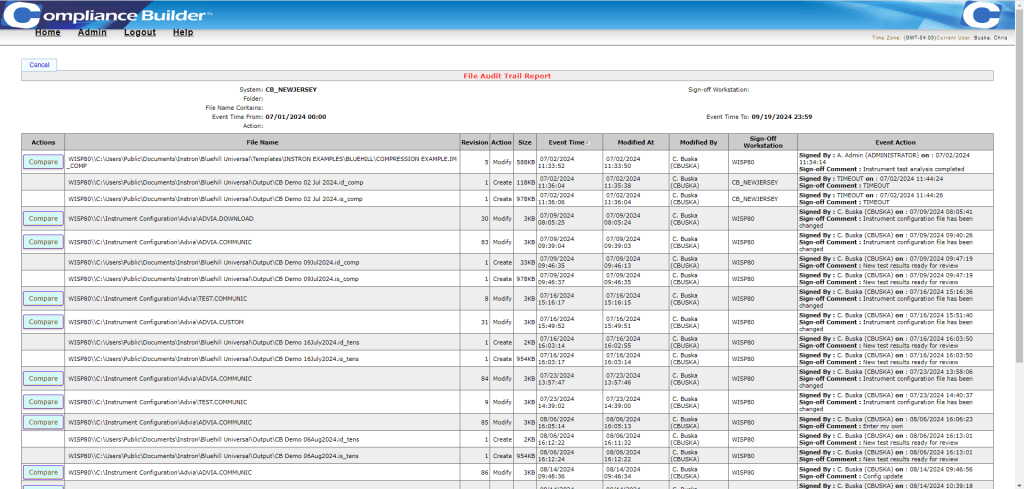Click the File Audit Trail Report title
Viewport: 1024px width, 489px height.
[x=507, y=76]
